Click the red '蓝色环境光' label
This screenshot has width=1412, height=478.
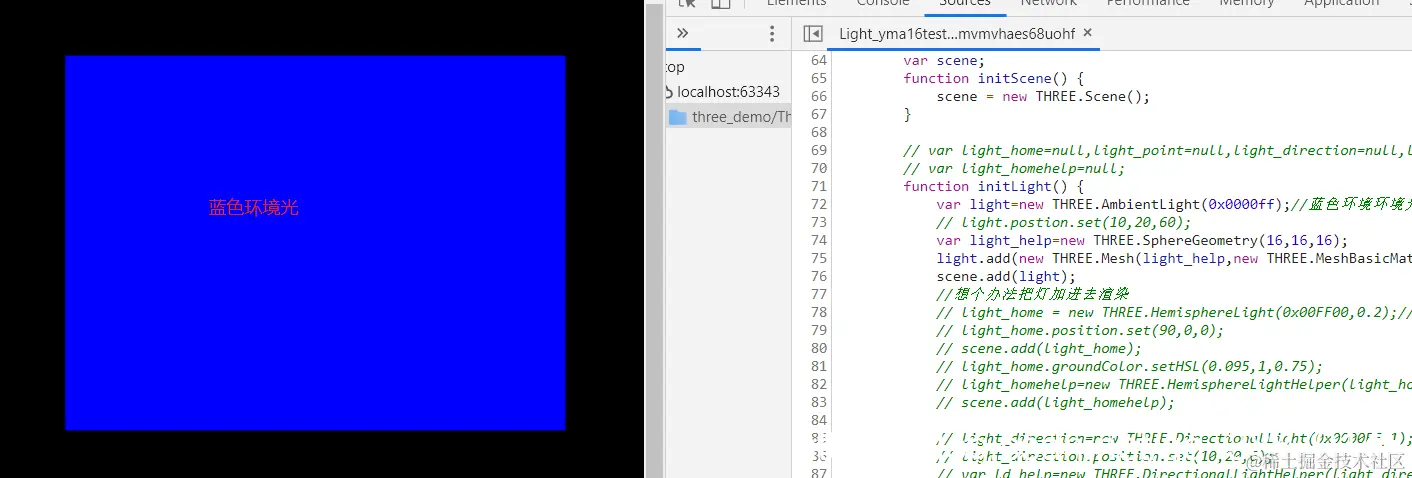point(253,208)
